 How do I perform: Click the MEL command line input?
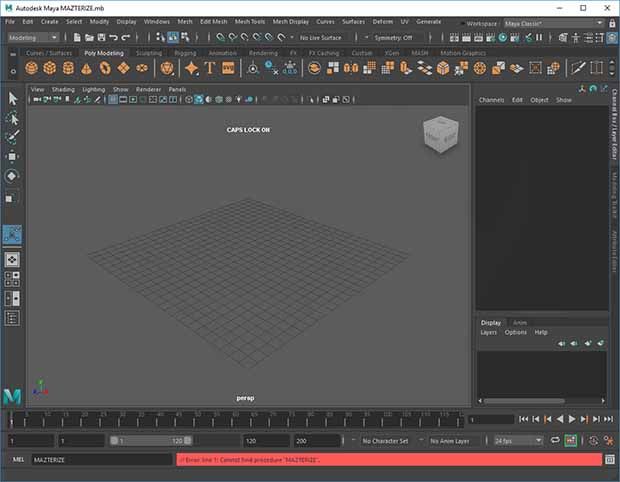click(102, 459)
